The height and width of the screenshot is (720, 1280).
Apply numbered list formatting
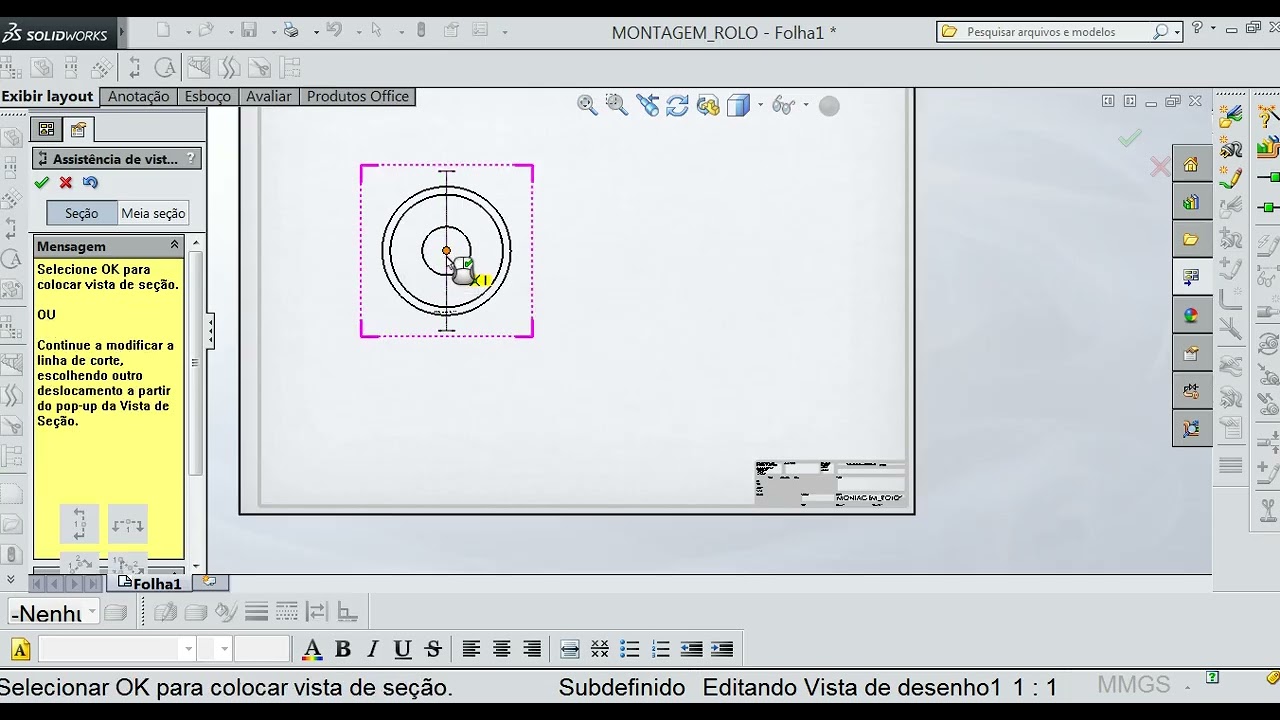click(x=660, y=650)
